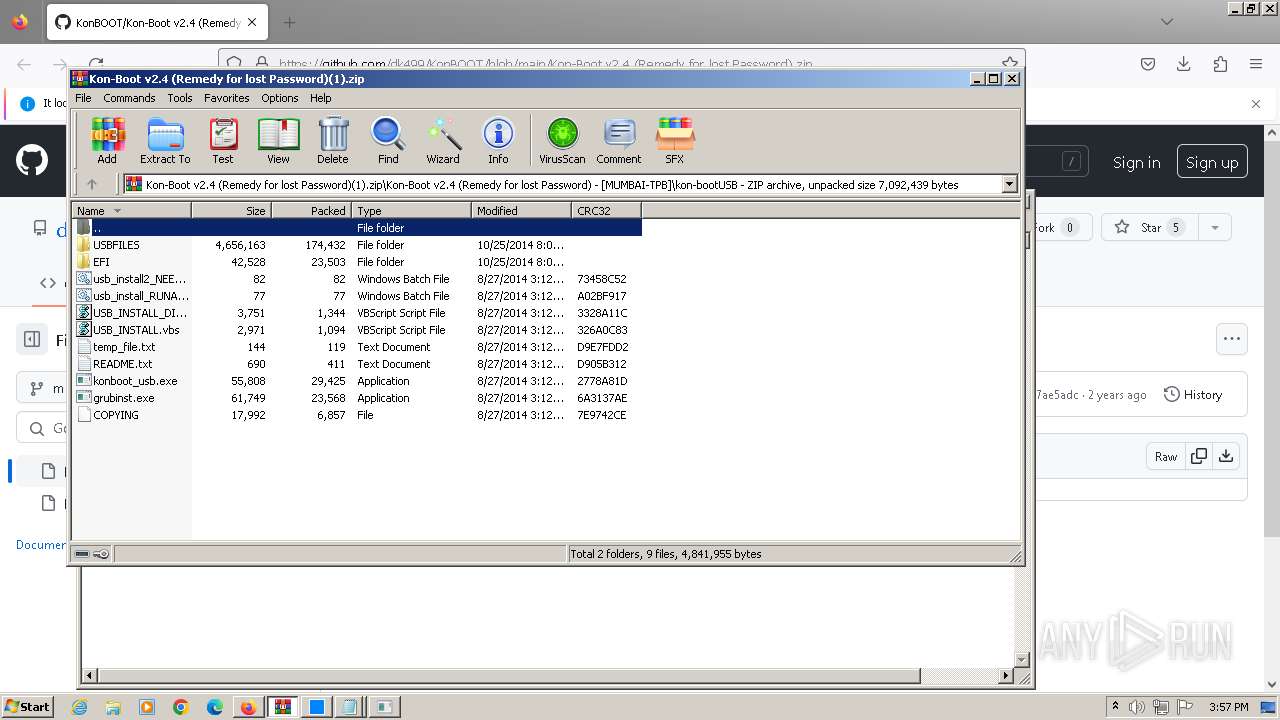
Task: Open the star list dropdown arrow
Action: click(x=1214, y=227)
